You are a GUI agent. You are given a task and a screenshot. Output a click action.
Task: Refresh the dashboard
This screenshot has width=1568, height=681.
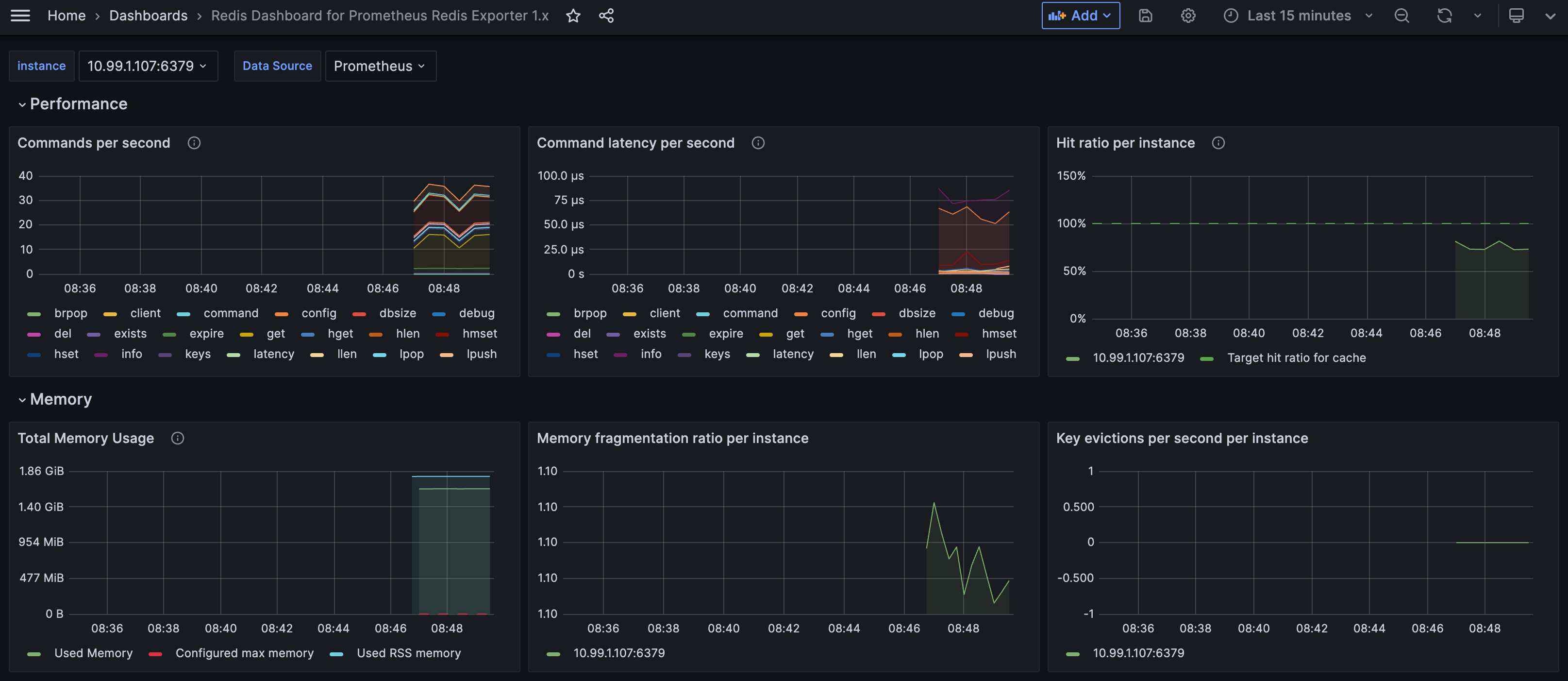(1444, 16)
